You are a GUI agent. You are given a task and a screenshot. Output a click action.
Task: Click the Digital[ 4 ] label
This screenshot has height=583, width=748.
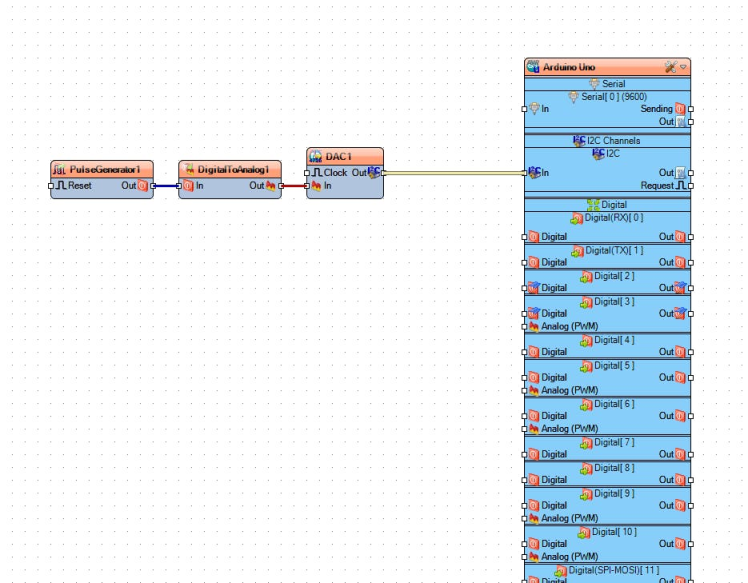pos(614,340)
